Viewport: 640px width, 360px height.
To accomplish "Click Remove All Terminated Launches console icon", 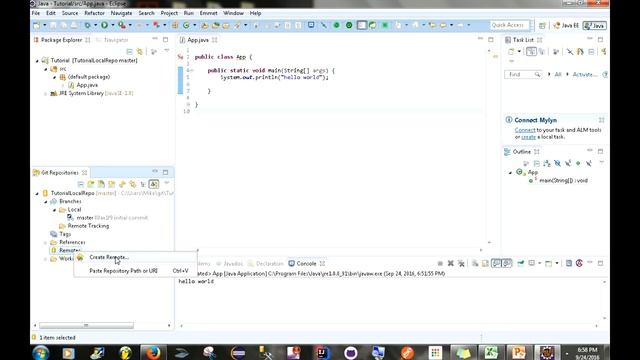I will tap(461, 264).
